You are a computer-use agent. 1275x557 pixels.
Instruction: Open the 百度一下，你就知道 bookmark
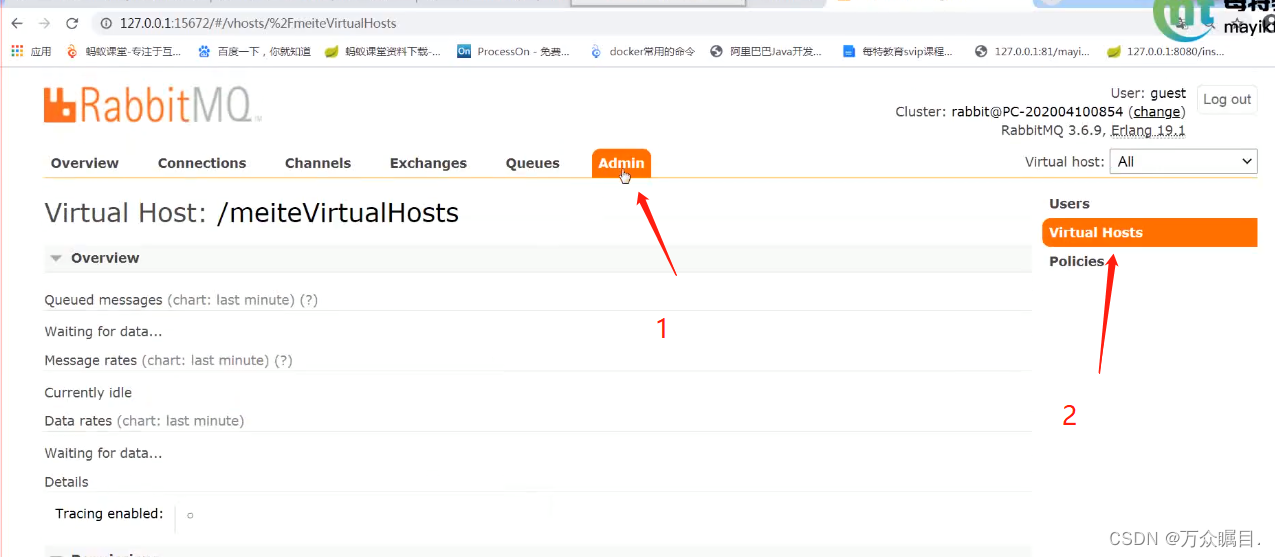pos(254,51)
